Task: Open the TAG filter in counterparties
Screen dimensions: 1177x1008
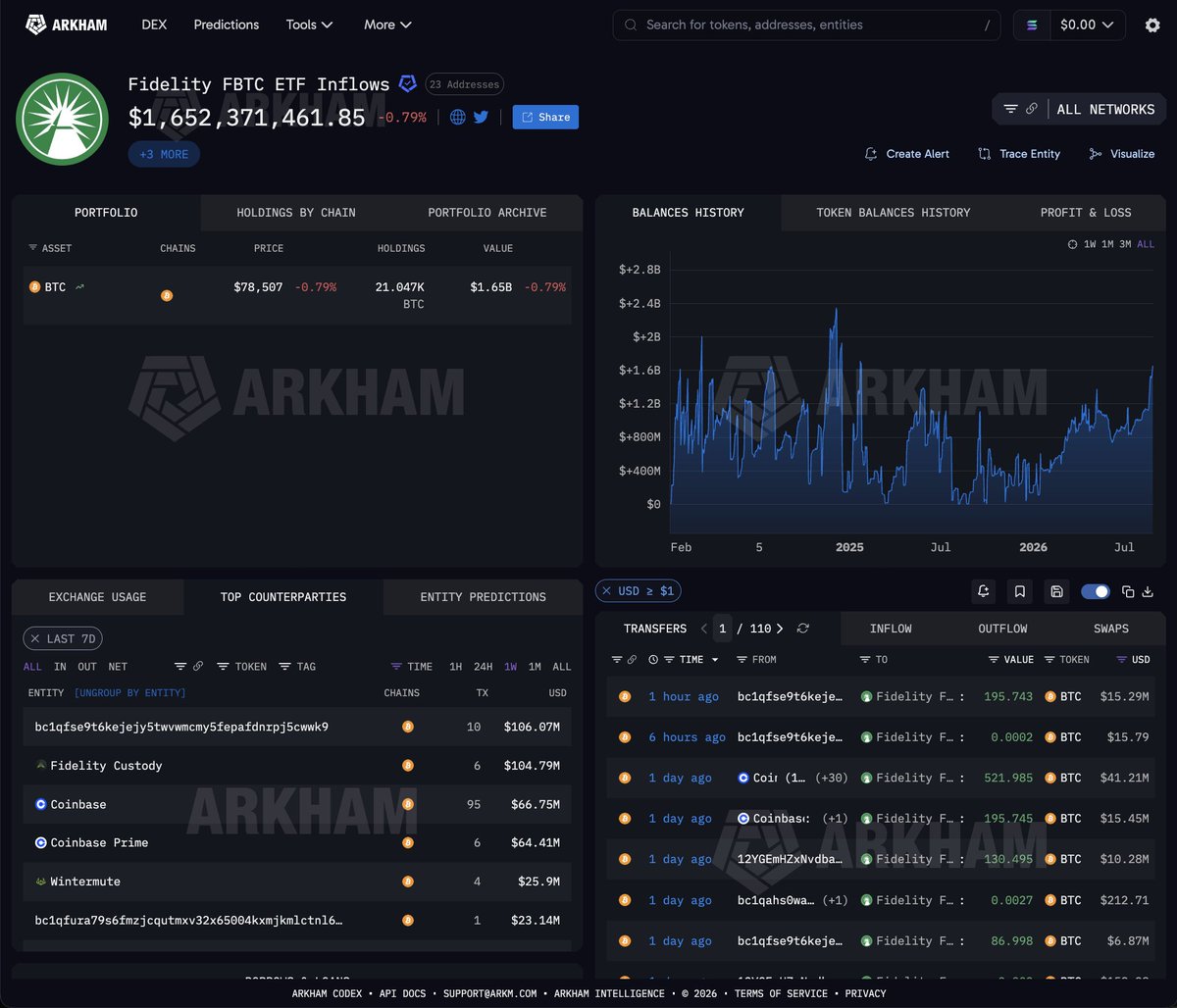Action: coord(297,667)
